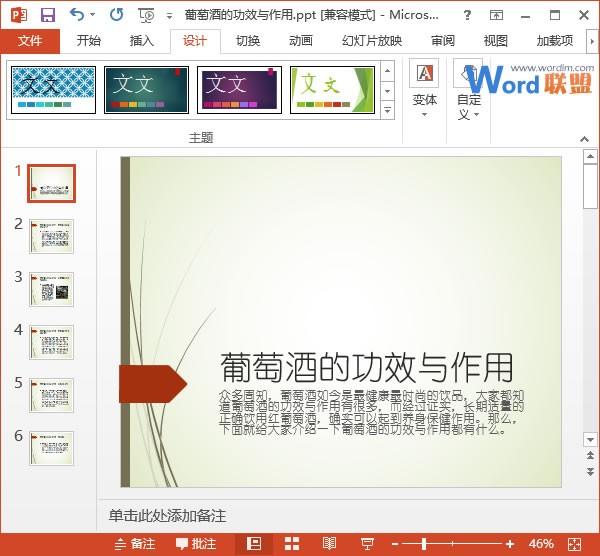600x556 pixels.
Task: Select slide 3 thumbnail in slide panel
Action: pyautogui.click(x=51, y=288)
